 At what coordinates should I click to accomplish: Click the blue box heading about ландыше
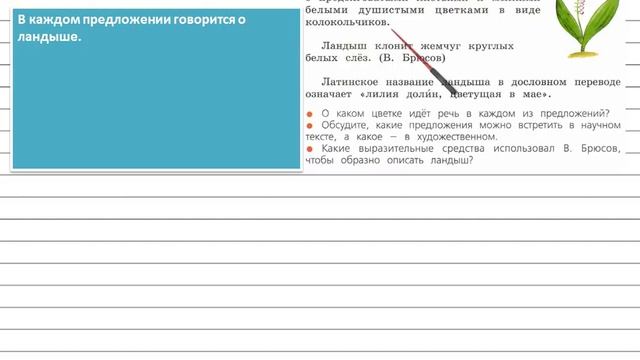point(131,28)
